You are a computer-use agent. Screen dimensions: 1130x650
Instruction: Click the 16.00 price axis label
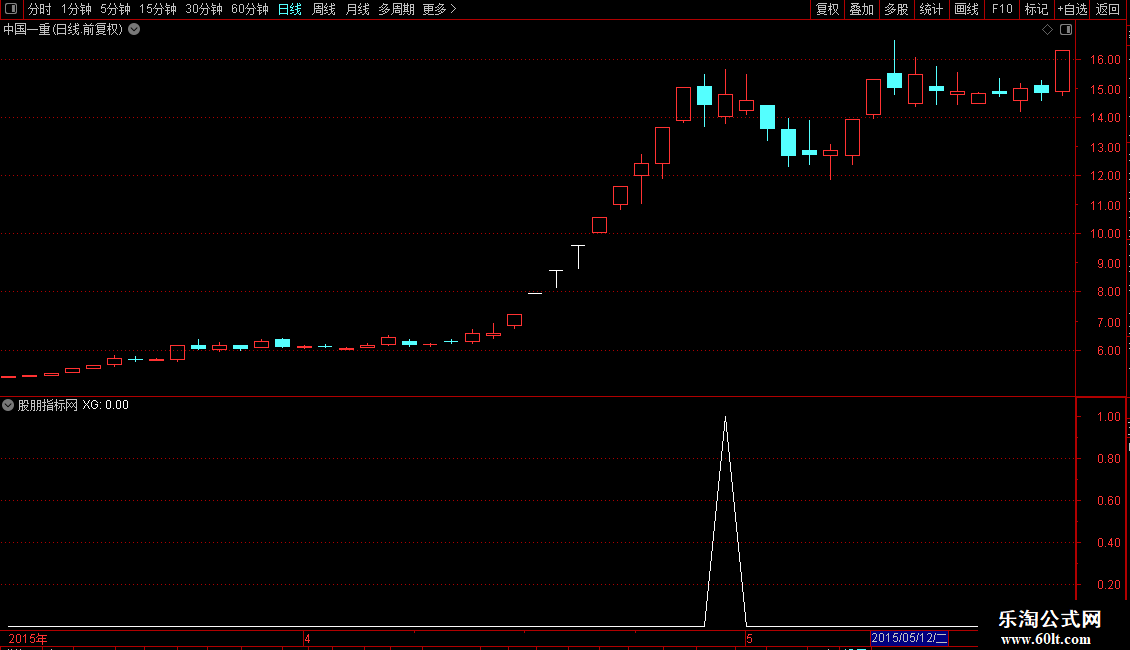[1105, 60]
